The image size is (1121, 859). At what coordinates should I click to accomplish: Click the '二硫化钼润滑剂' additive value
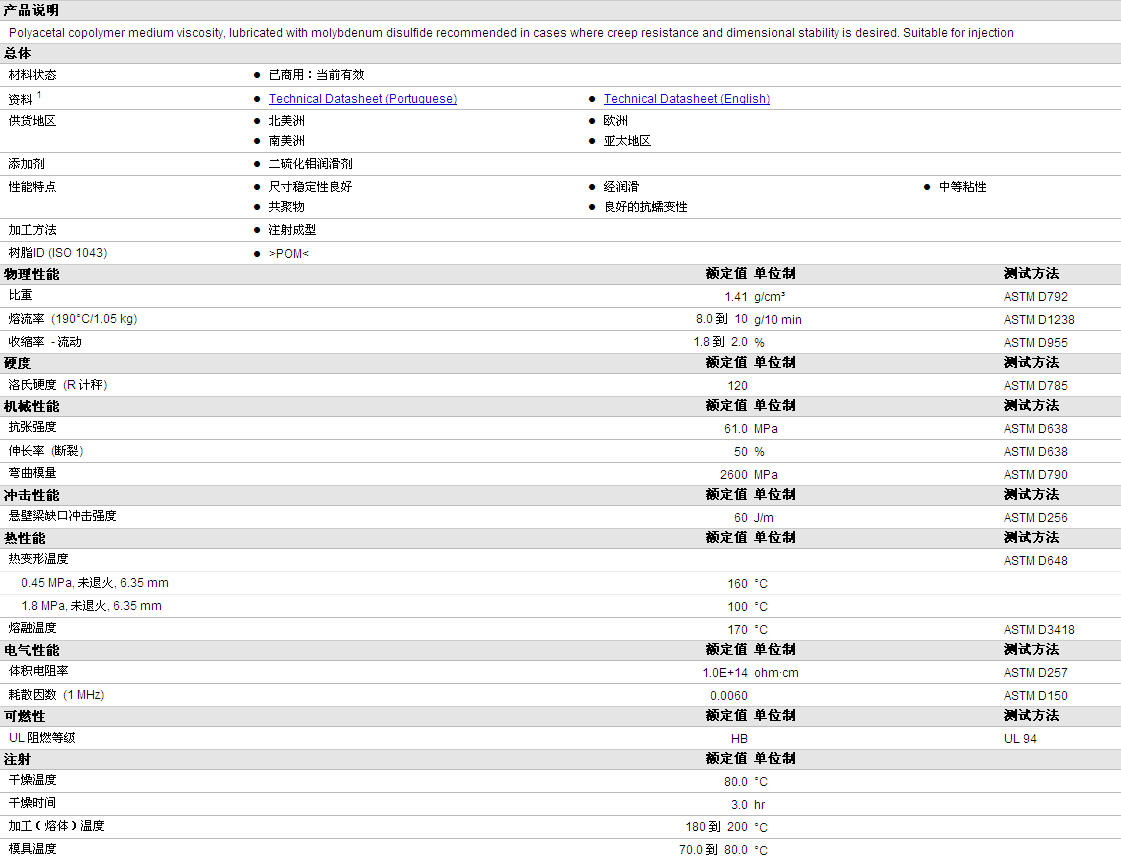pyautogui.click(x=310, y=164)
